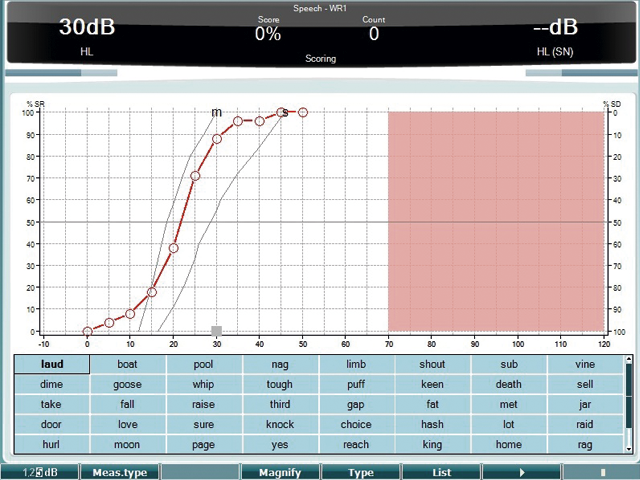This screenshot has width=640, height=480.
Task: Choose the word 'vine' in word table
Action: 585,365
